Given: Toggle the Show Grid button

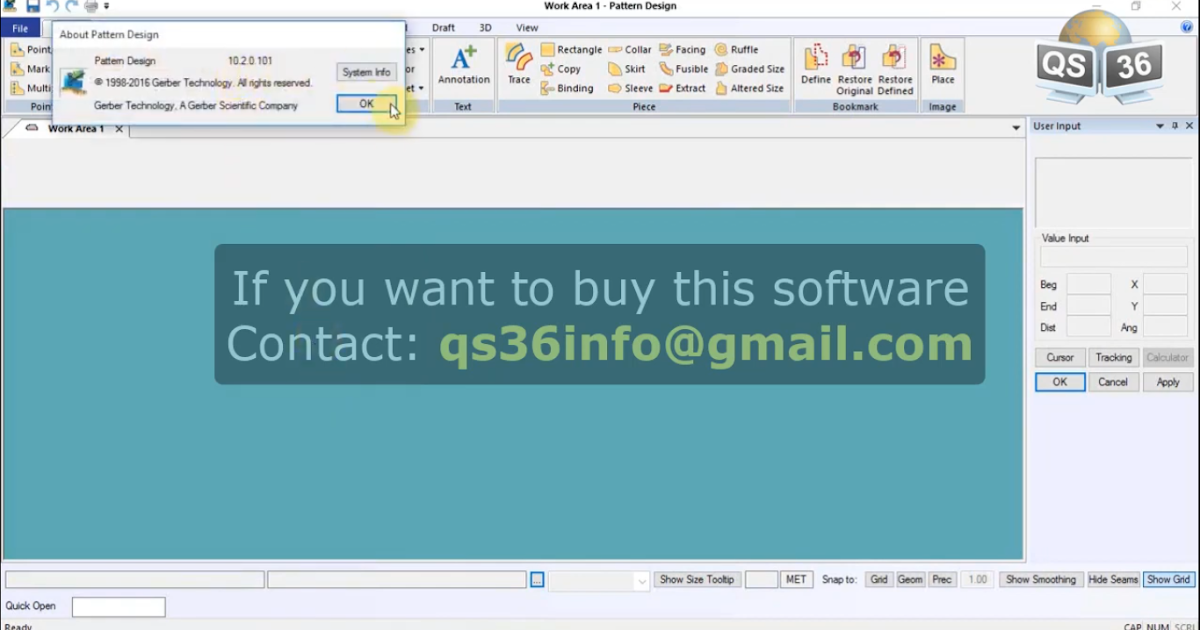Looking at the screenshot, I should coord(1168,580).
